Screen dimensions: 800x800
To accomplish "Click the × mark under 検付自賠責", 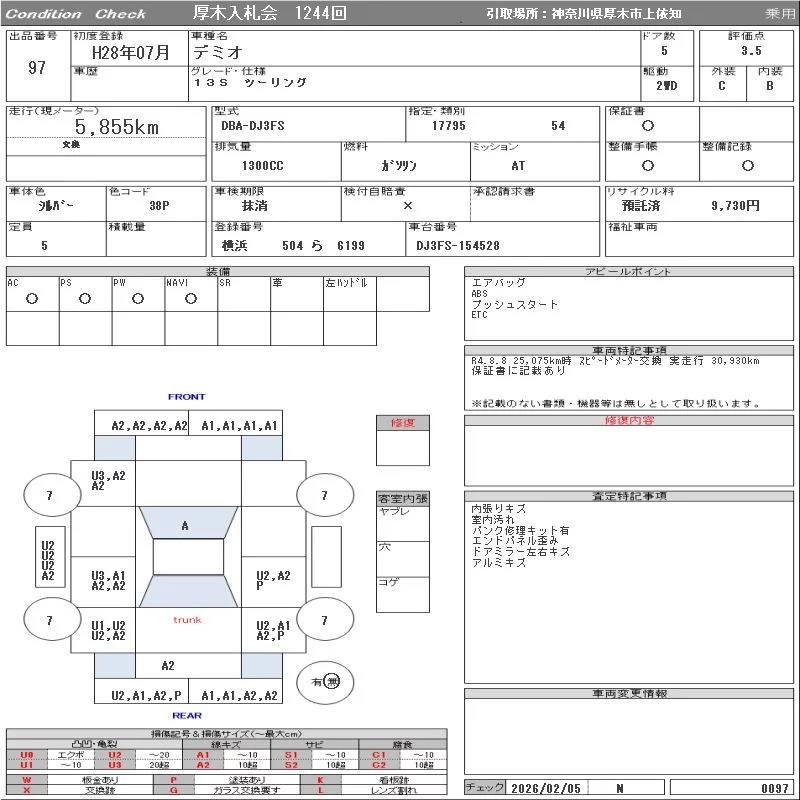I will point(407,205).
